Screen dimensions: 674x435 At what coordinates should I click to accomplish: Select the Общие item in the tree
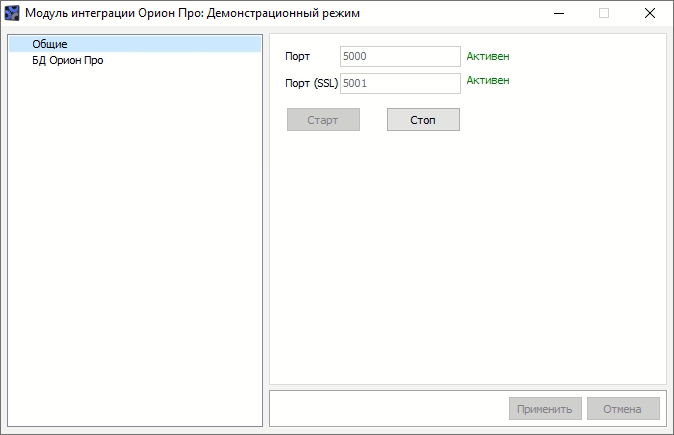(x=135, y=44)
